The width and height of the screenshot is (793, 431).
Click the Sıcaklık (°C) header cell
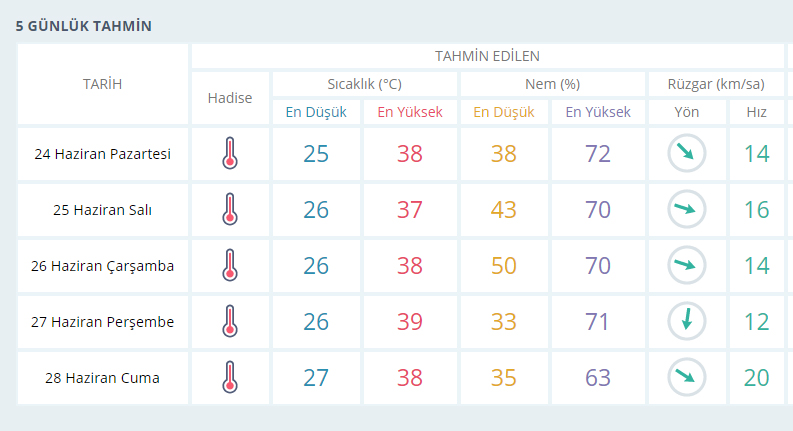click(364, 84)
